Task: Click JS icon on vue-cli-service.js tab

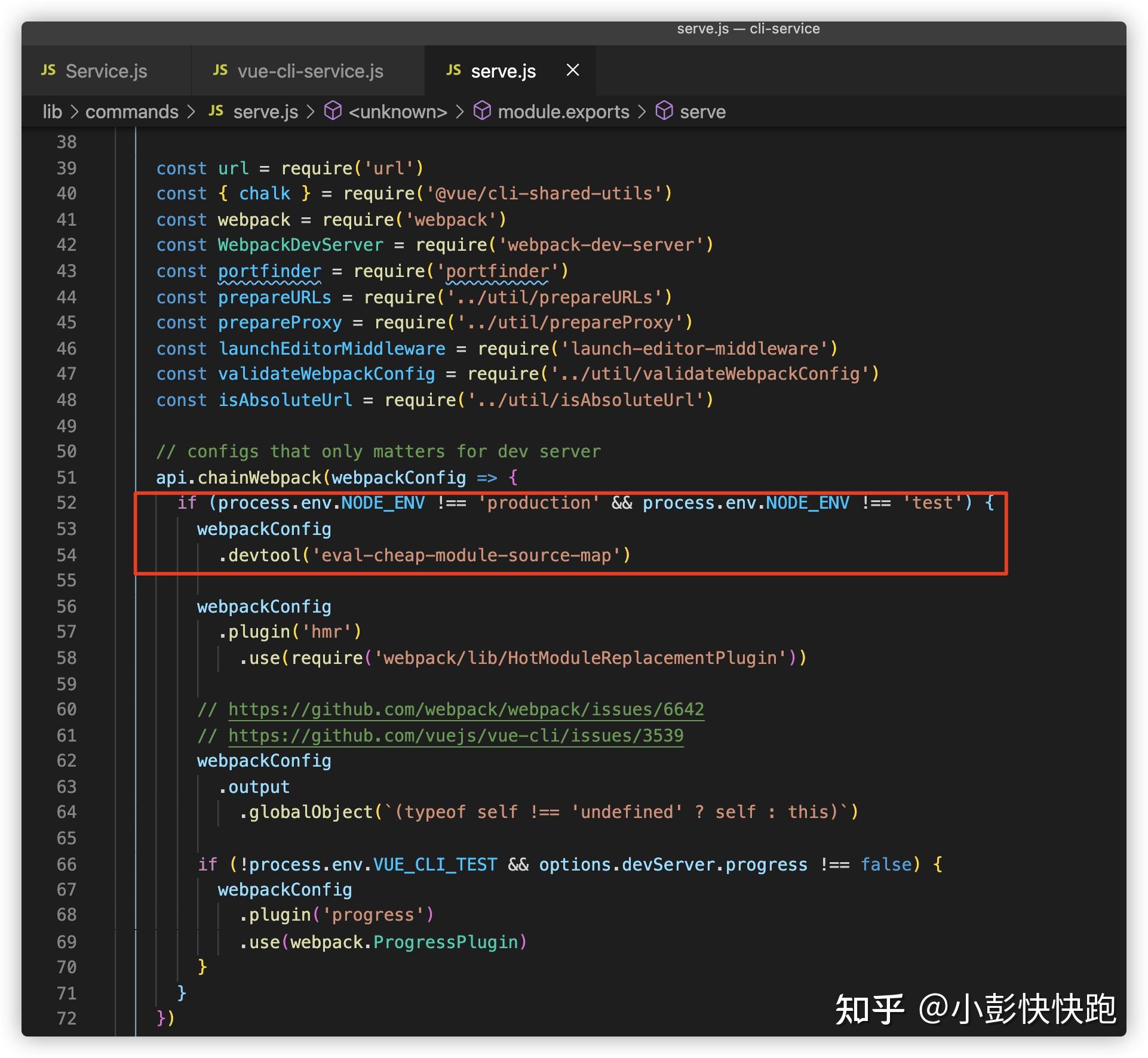Action: [220, 70]
